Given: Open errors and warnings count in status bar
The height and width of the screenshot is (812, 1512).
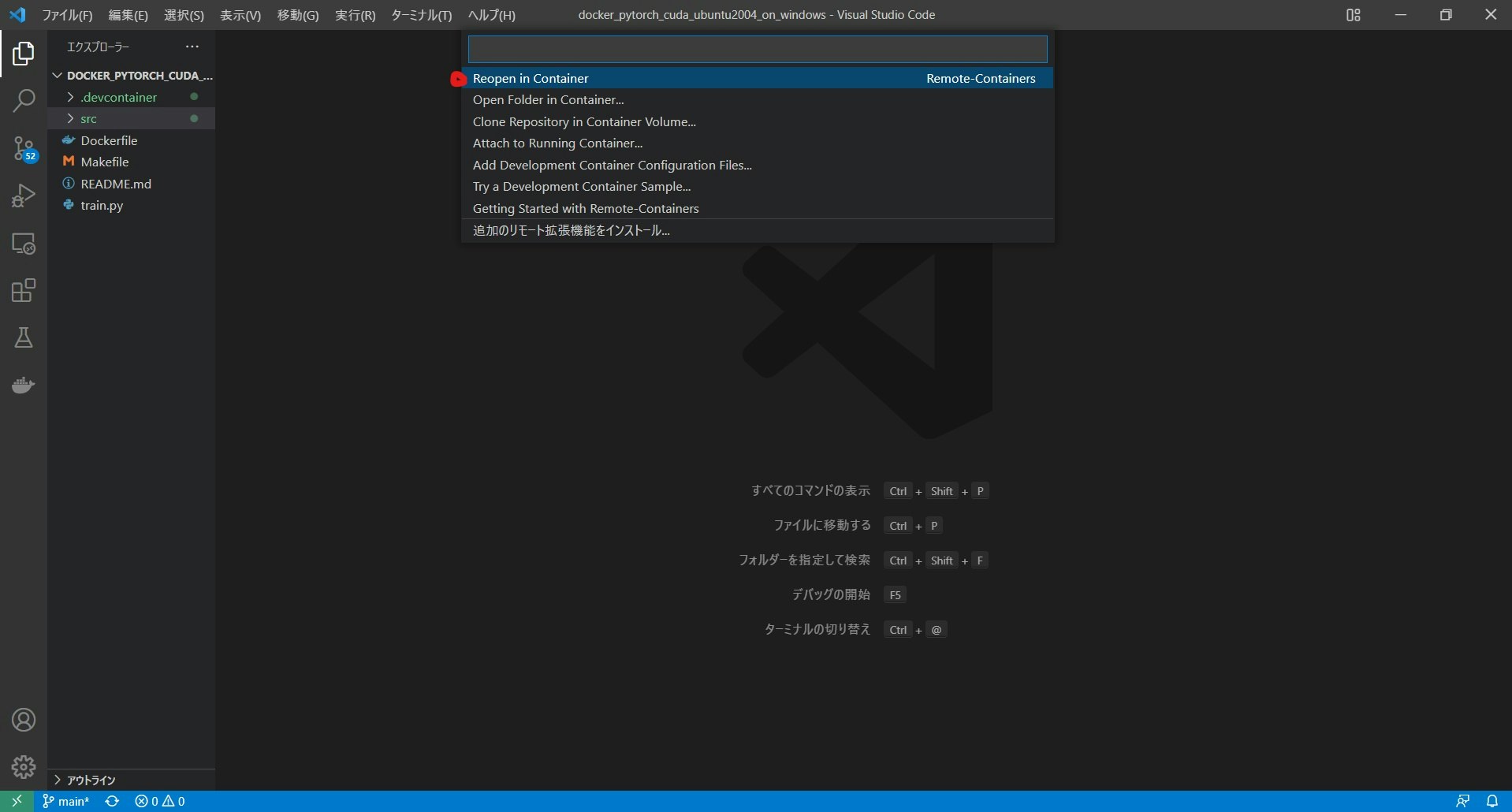Looking at the screenshot, I should (160, 801).
